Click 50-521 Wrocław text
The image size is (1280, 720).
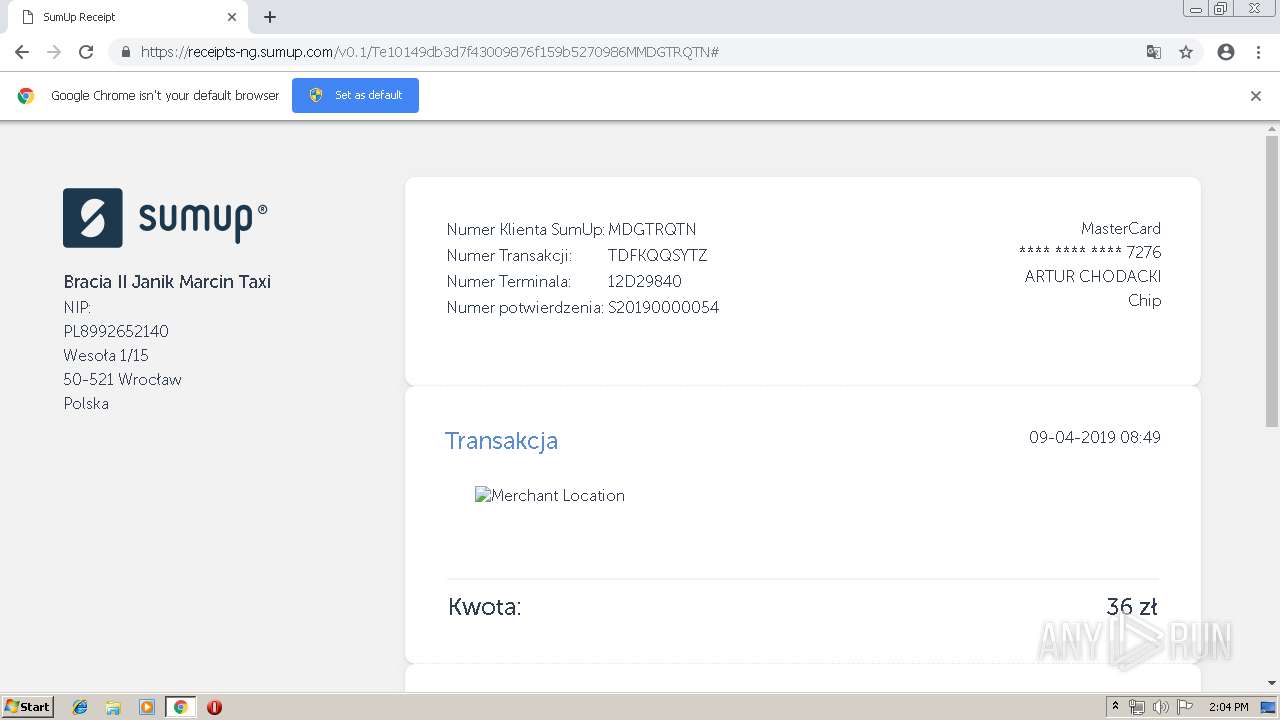[x=122, y=379]
